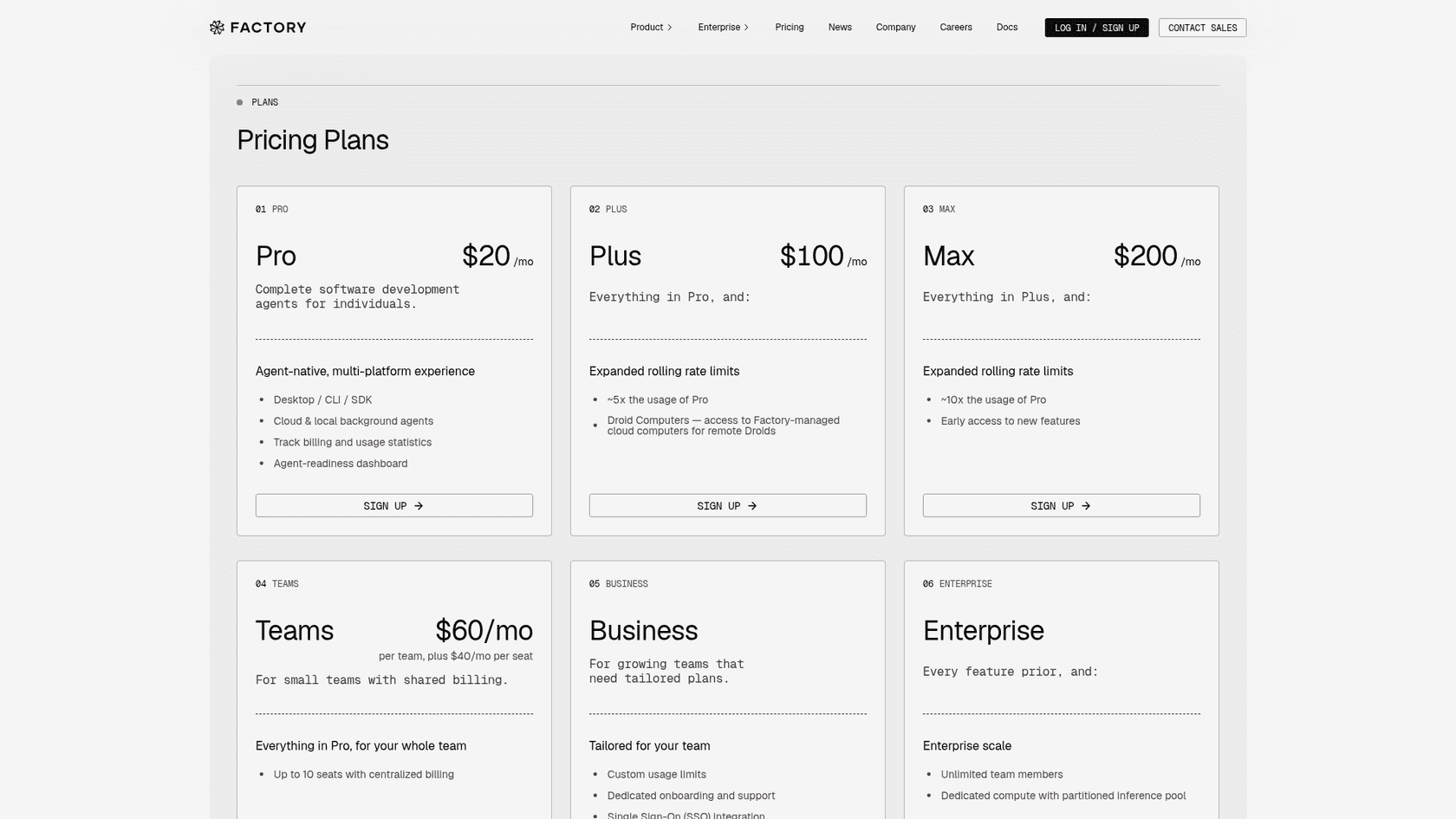Select 'Early access to new features' text
Image resolution: width=1456 pixels, height=819 pixels.
1011,421
